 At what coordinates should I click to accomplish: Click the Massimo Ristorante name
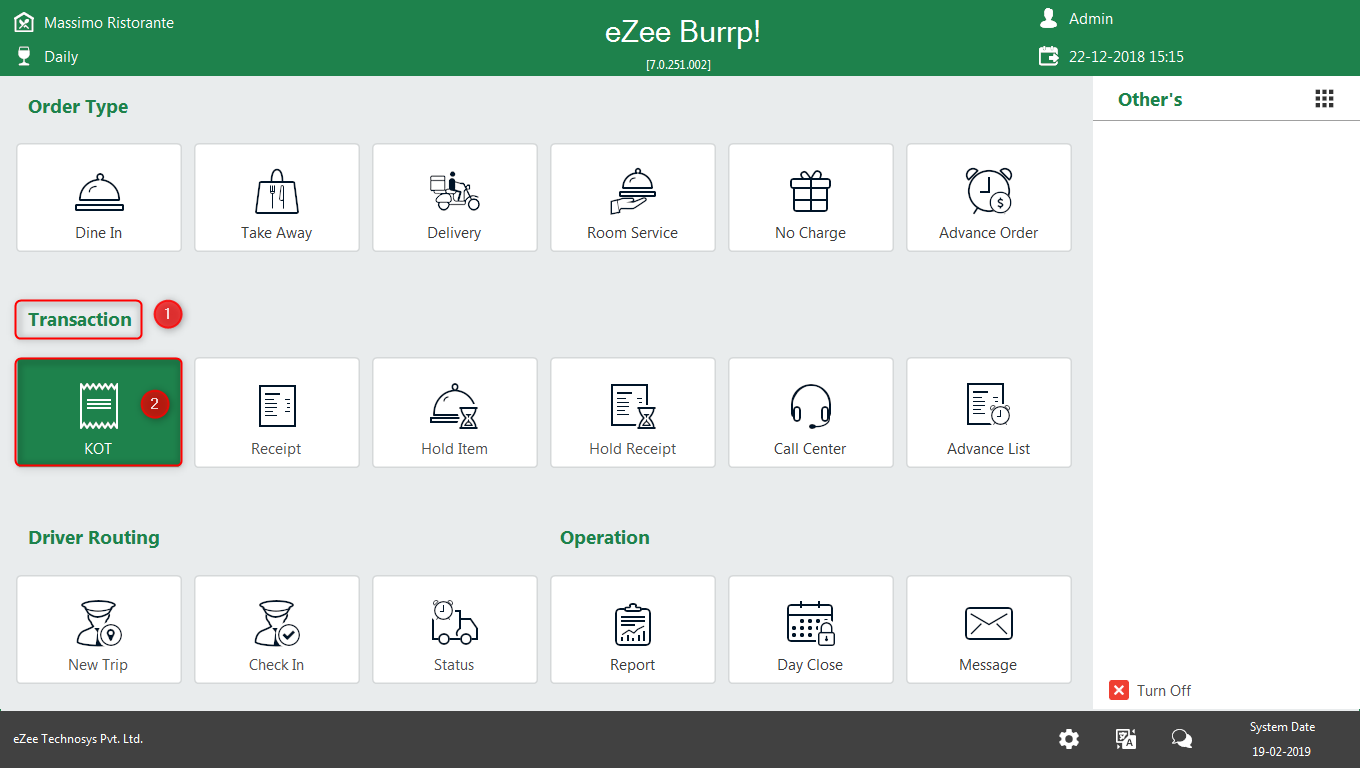109,23
